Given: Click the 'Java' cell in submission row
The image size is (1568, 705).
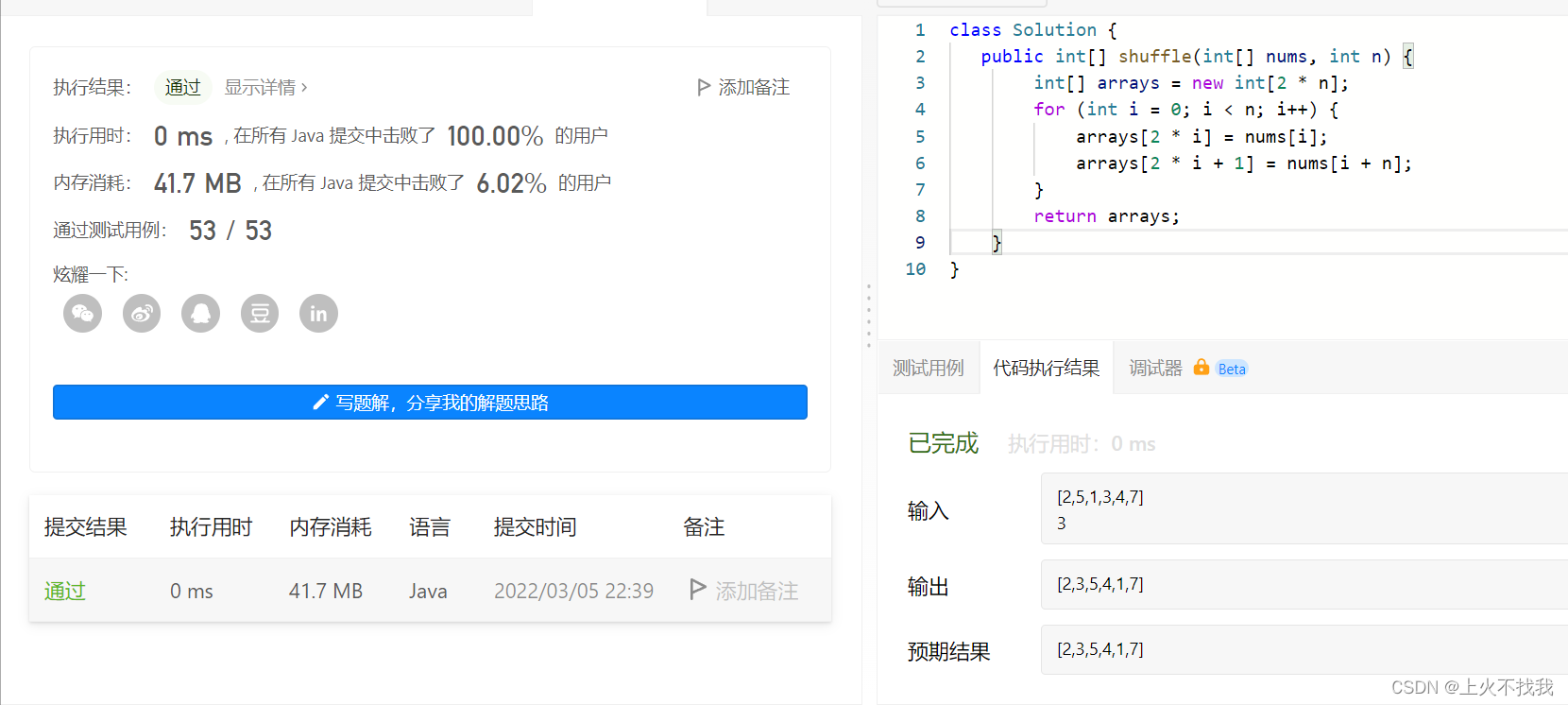Looking at the screenshot, I should (428, 591).
